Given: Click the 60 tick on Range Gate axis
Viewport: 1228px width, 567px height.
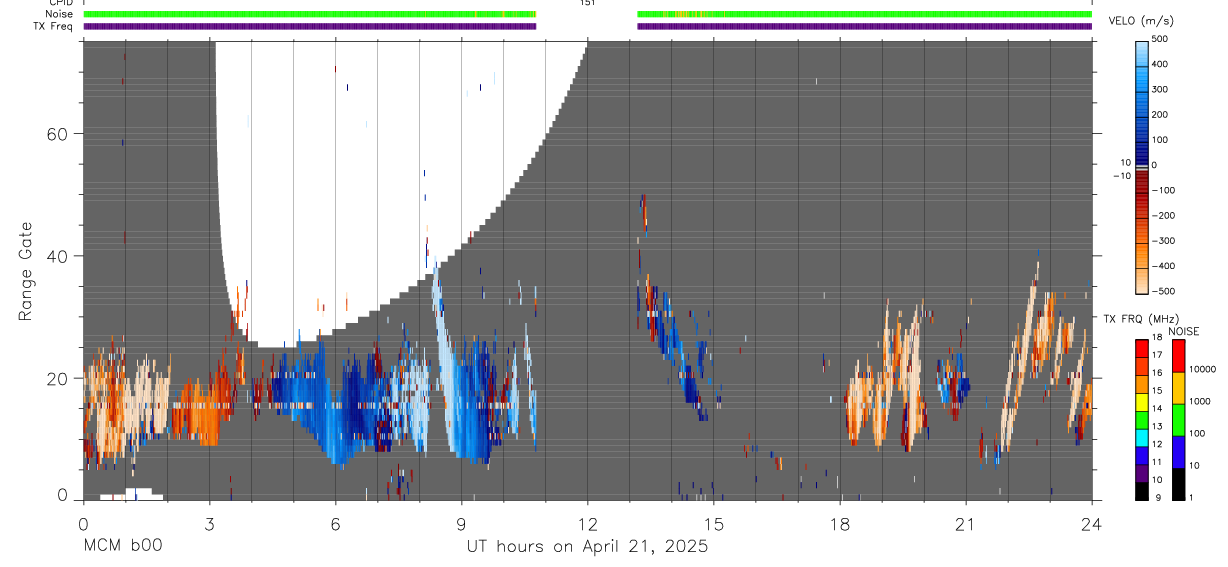Looking at the screenshot, I should (58, 134).
